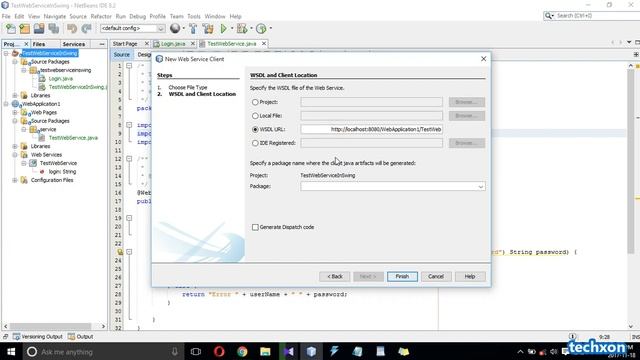Select the WSDL URL radio button
640x360 pixels.
point(255,129)
